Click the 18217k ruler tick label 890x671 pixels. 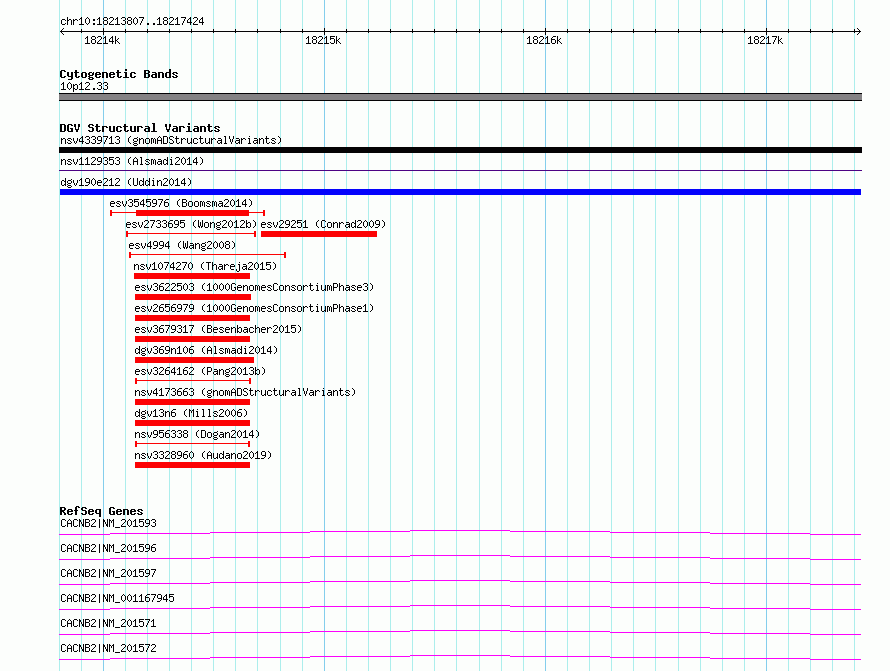click(x=765, y=40)
